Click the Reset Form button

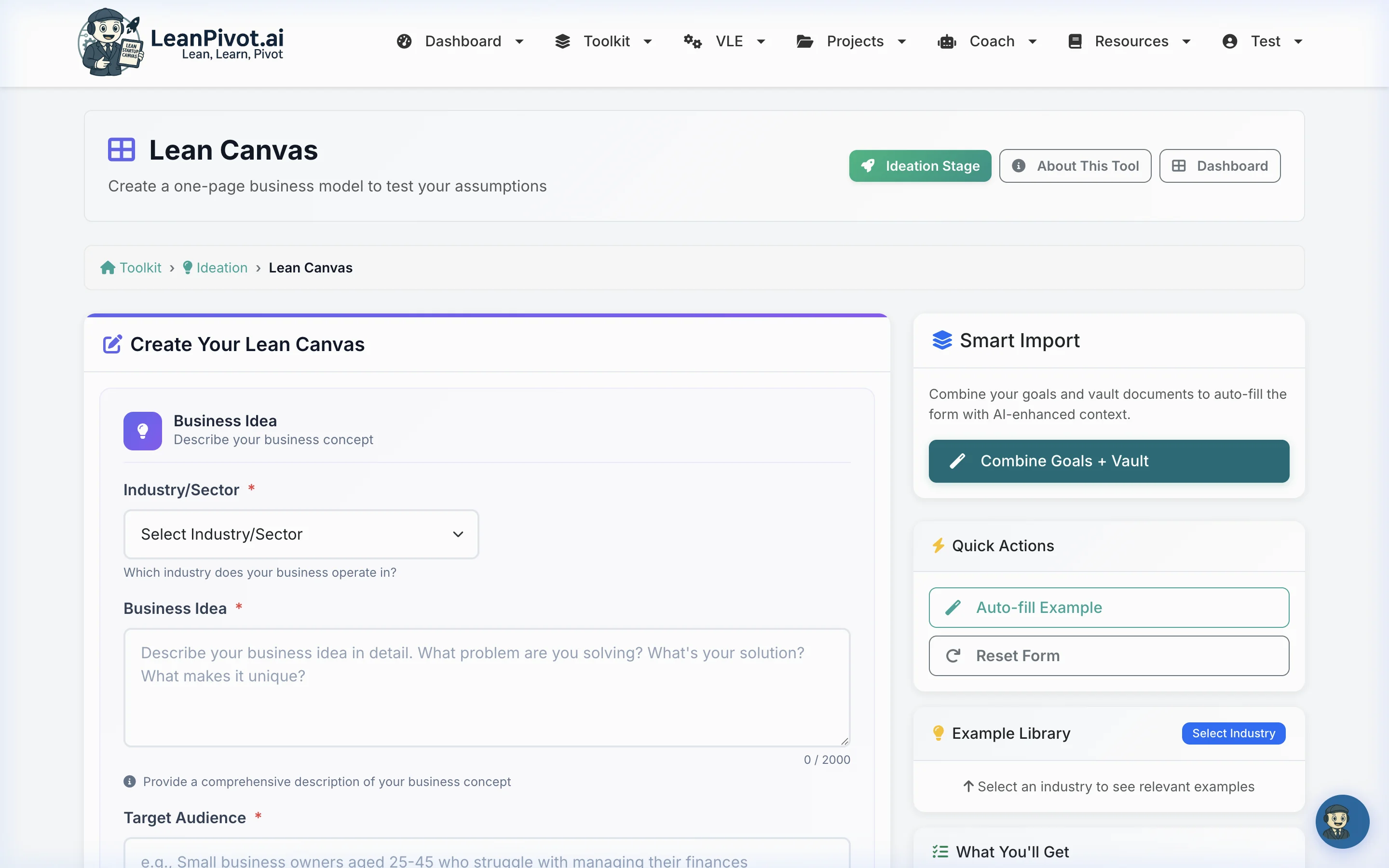pyautogui.click(x=1108, y=656)
